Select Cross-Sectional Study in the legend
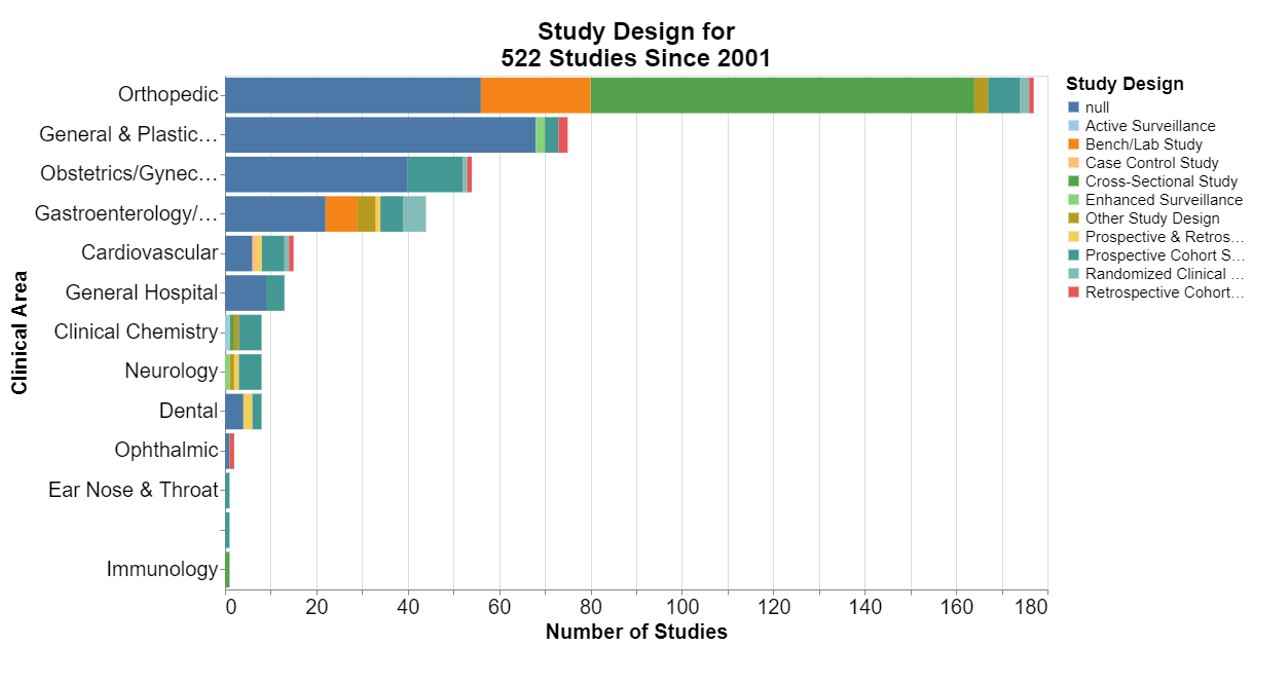 coord(1160,182)
